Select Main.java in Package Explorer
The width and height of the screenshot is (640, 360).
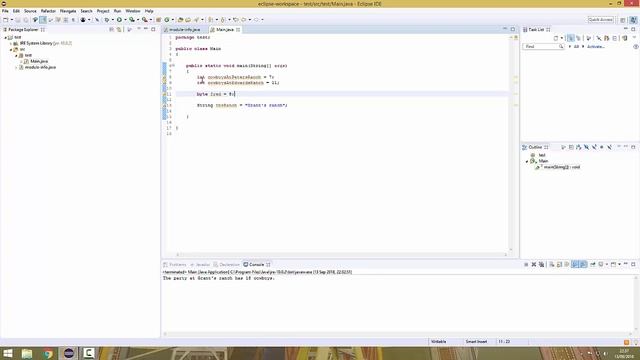pos(39,61)
